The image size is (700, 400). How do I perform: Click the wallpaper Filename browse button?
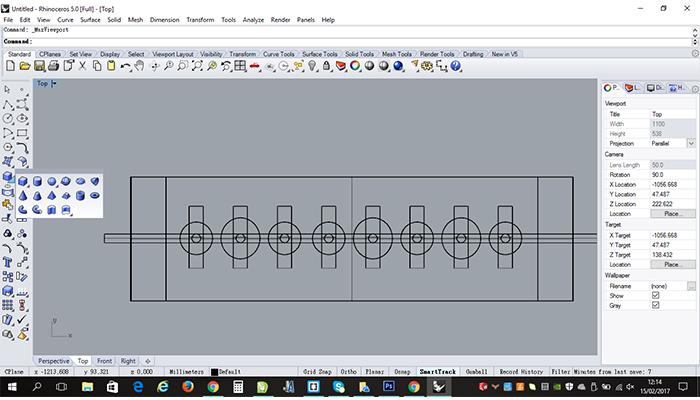click(x=691, y=286)
